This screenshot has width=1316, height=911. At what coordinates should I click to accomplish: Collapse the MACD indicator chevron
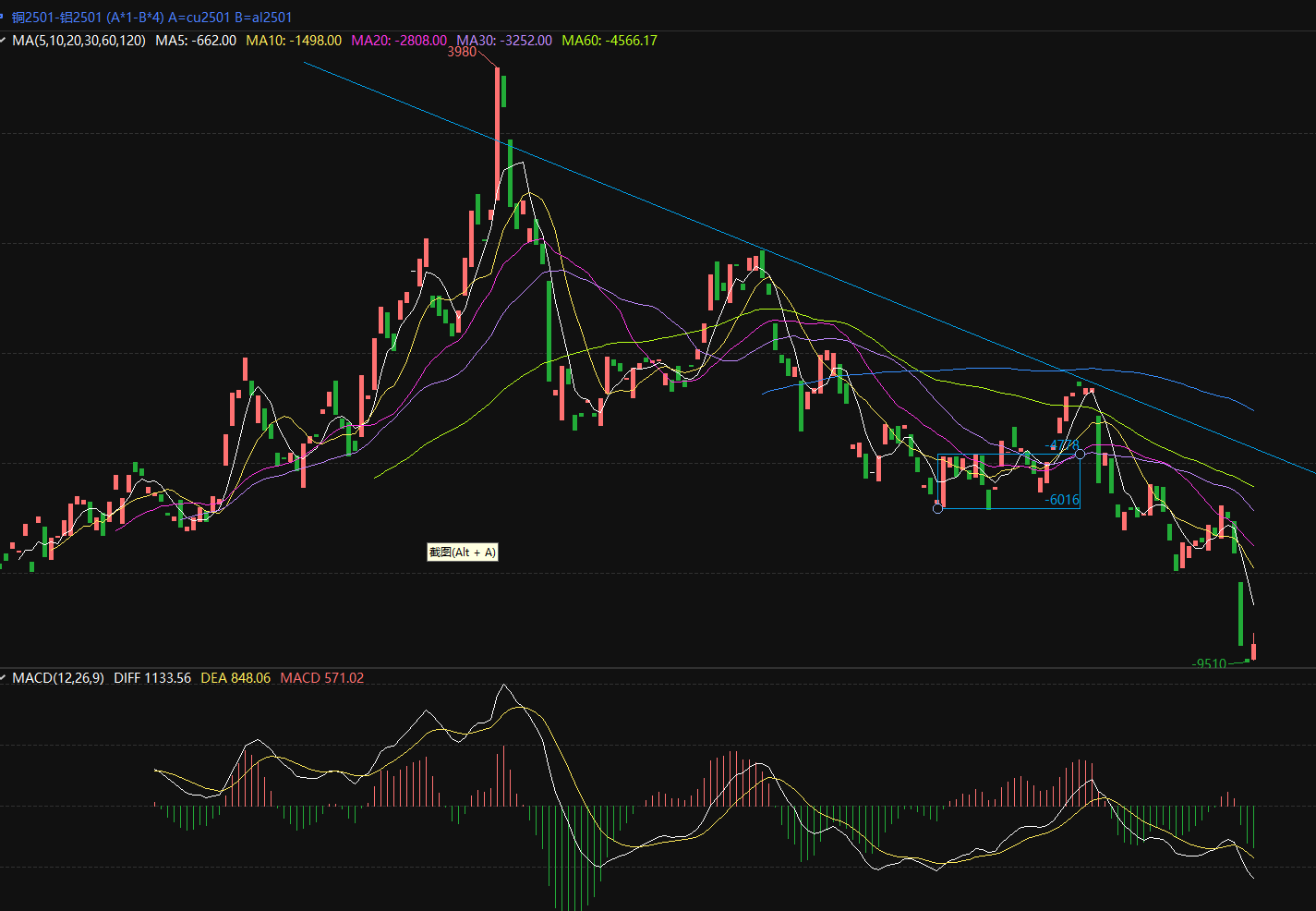[4, 678]
